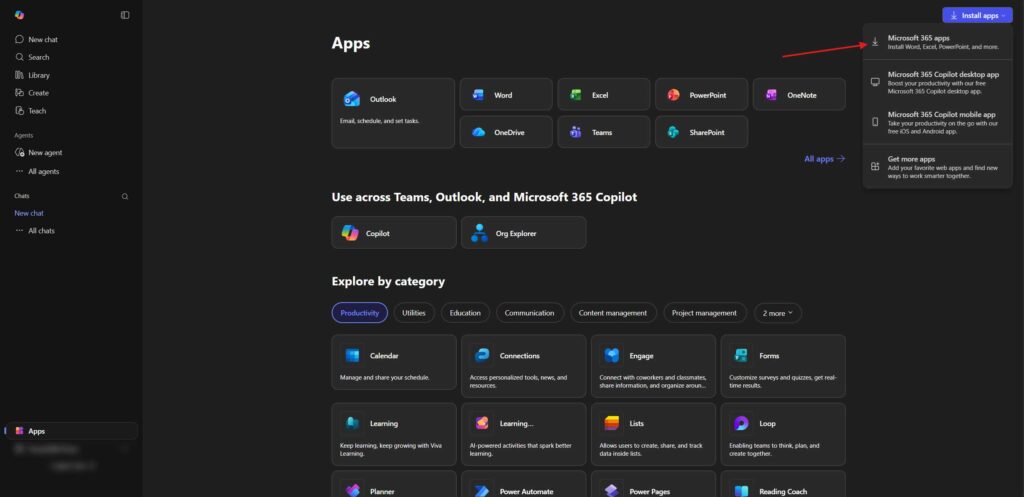Open the Outlook app tile
The image size is (1024, 497).
392,113
